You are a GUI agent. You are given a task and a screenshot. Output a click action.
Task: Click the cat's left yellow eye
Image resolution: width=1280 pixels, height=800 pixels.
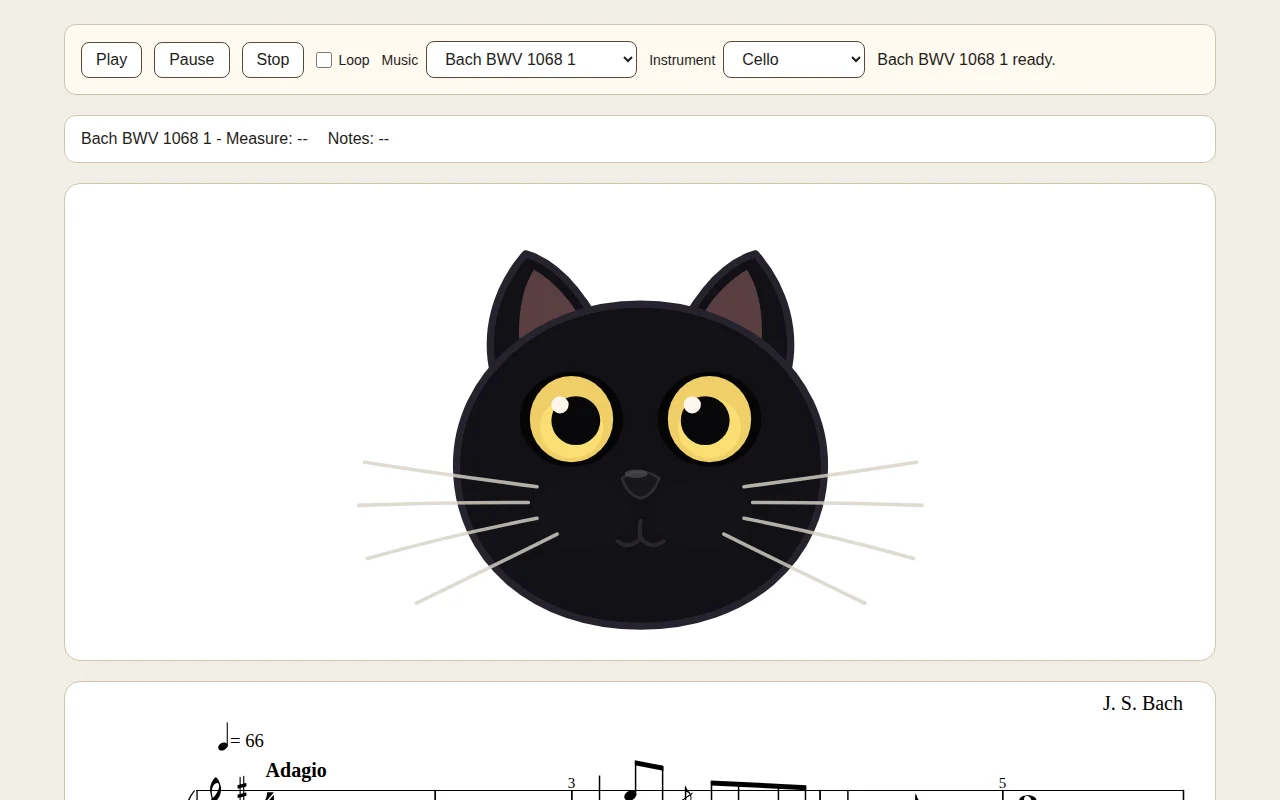coord(571,420)
